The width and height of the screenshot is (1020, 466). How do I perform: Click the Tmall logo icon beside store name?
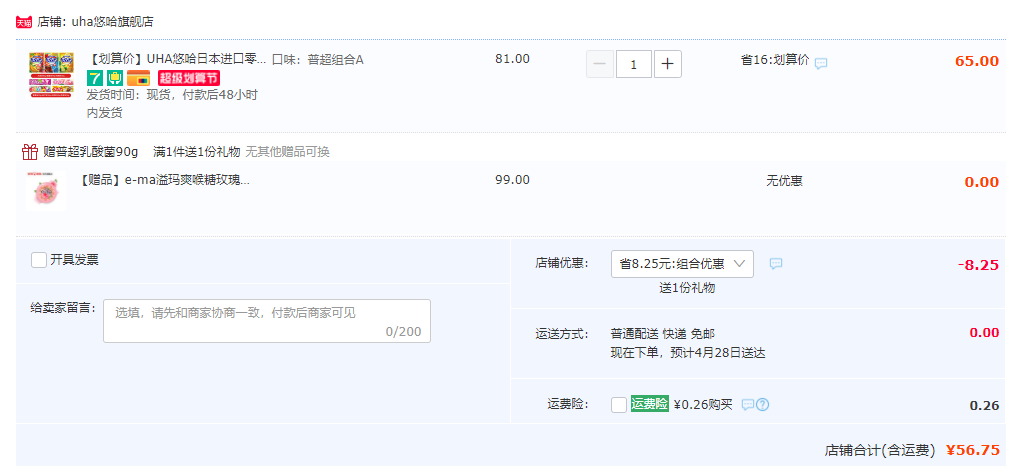24,22
